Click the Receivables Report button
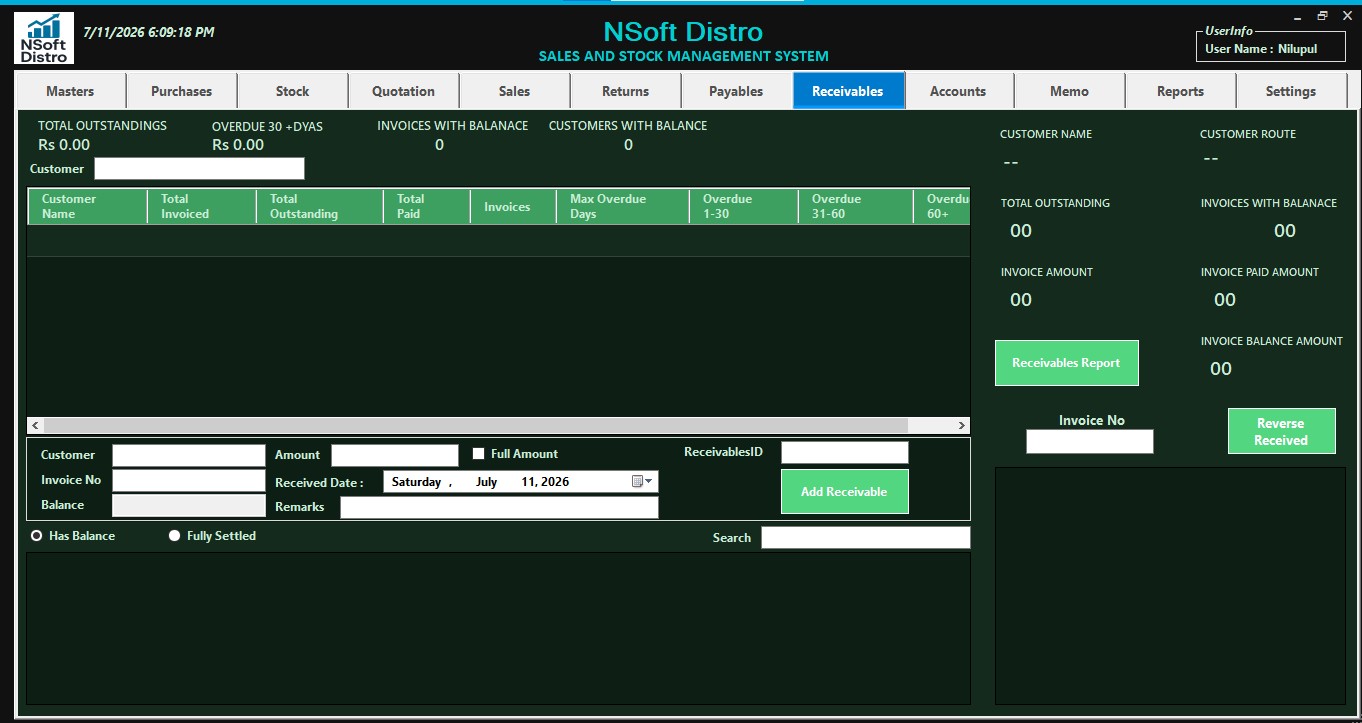 pyautogui.click(x=1066, y=363)
